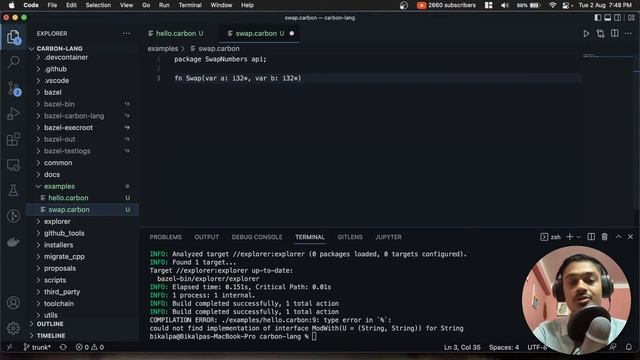
Task: Click Ln 3, Col 35 in status bar
Action: (462, 347)
